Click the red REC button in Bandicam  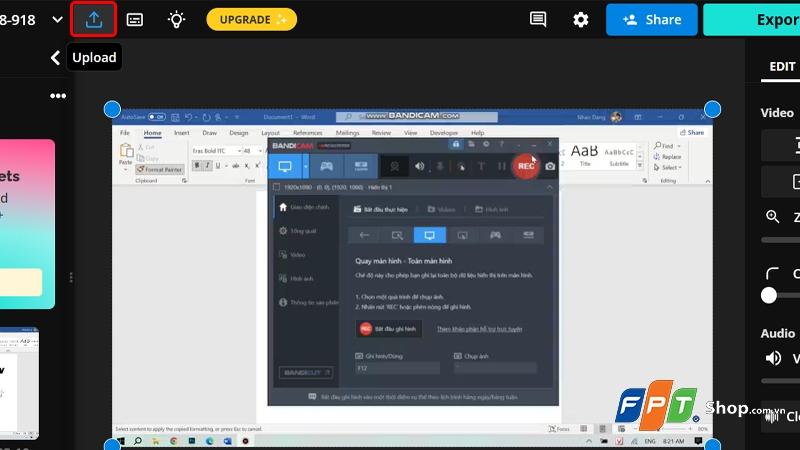point(526,166)
